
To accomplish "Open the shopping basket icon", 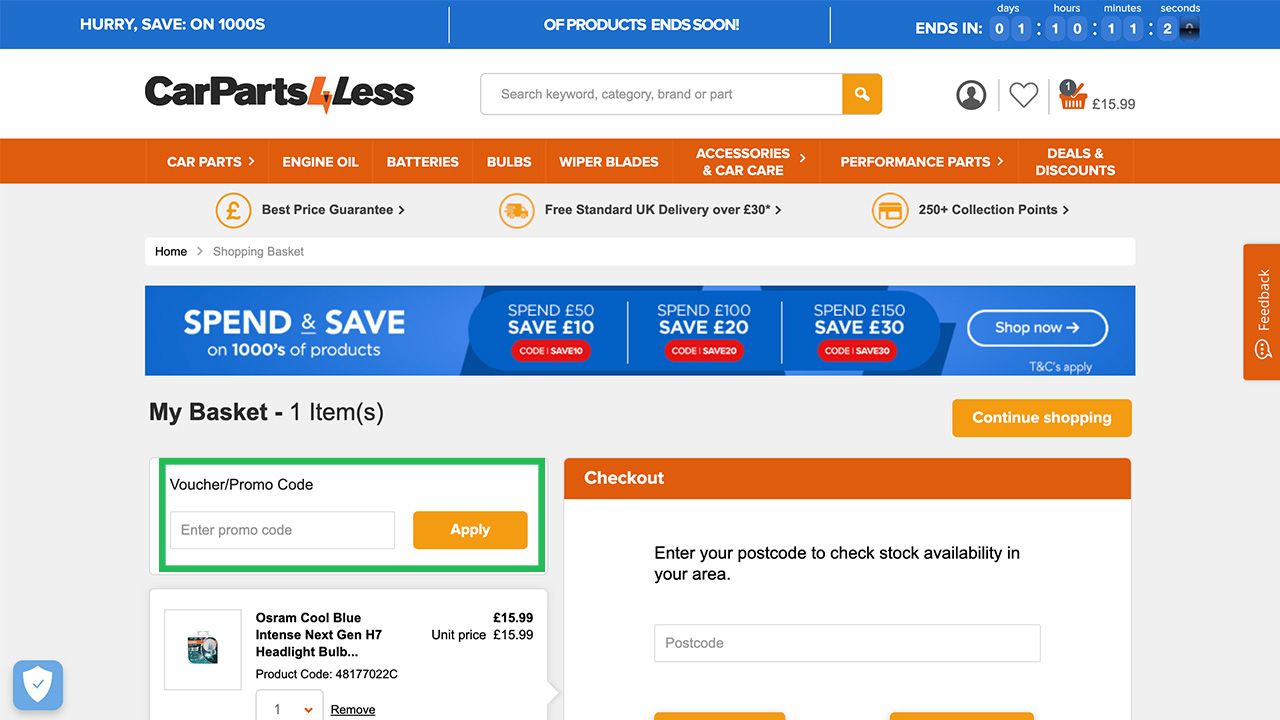I will [x=1073, y=97].
